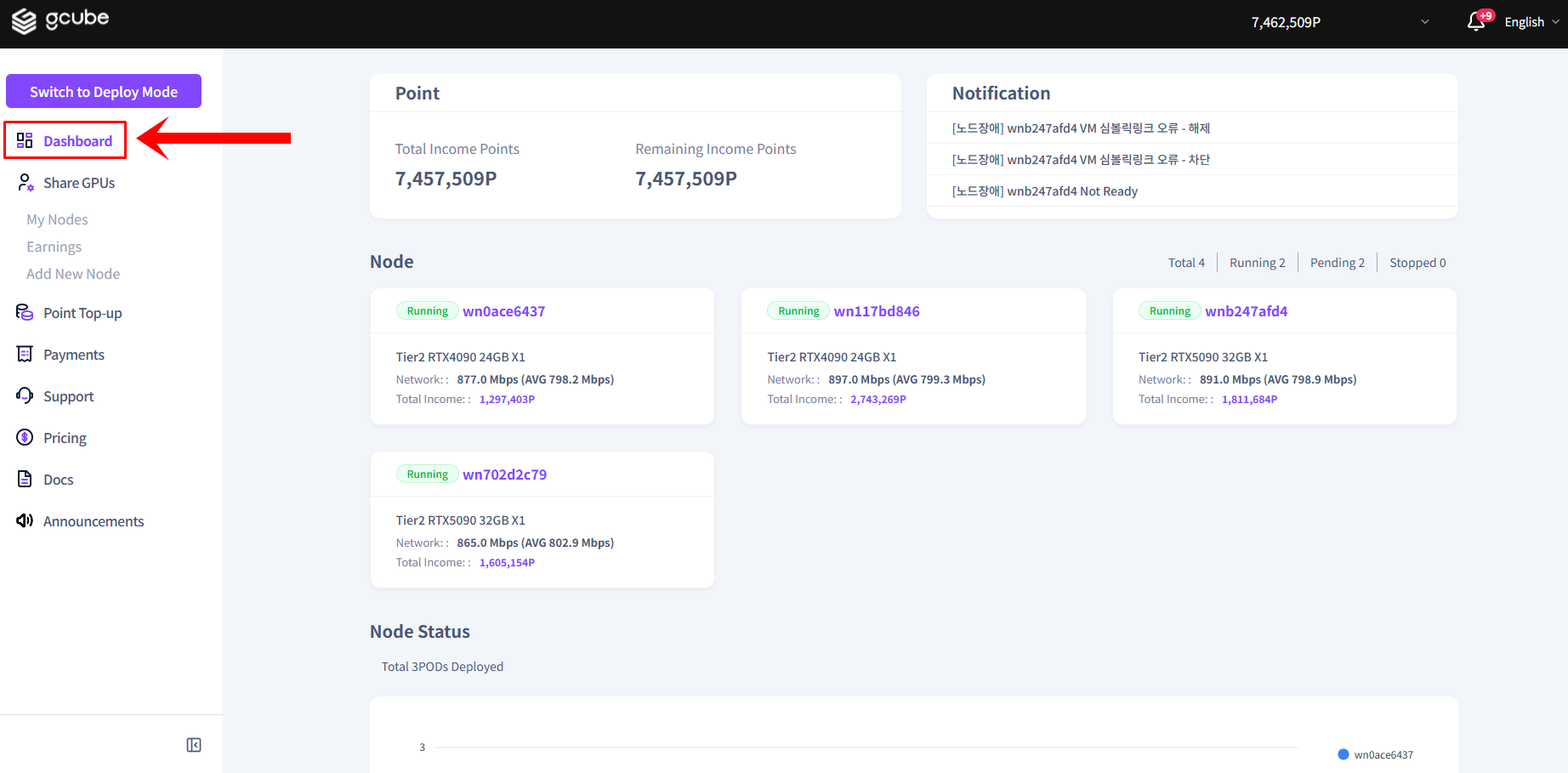Open node wn702d2c79 link

504,475
